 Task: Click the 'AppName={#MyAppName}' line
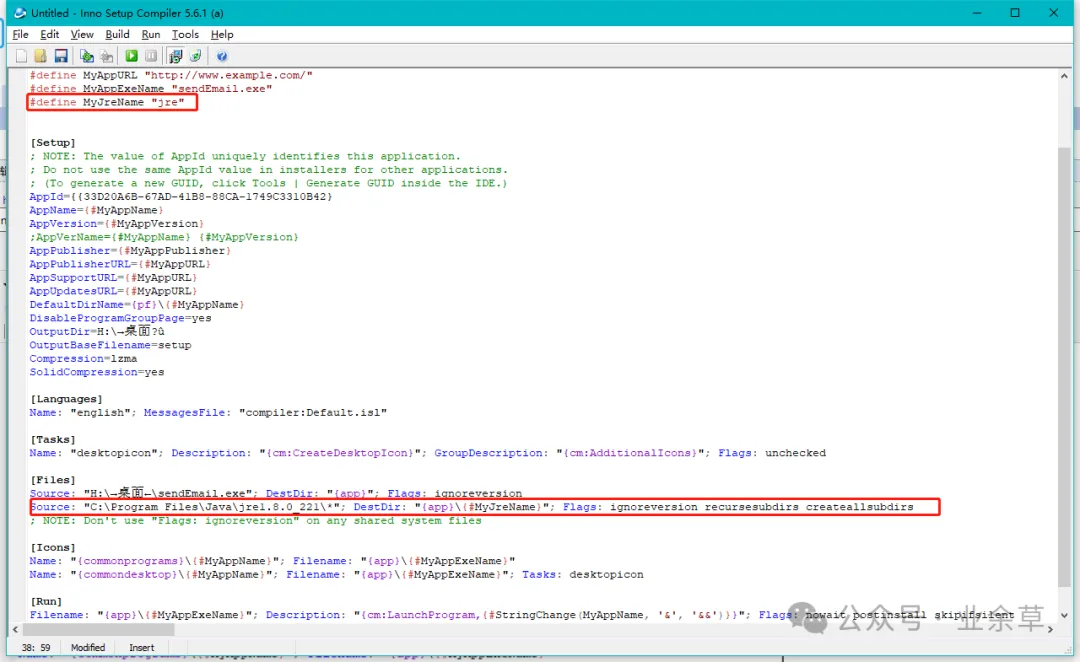96,210
